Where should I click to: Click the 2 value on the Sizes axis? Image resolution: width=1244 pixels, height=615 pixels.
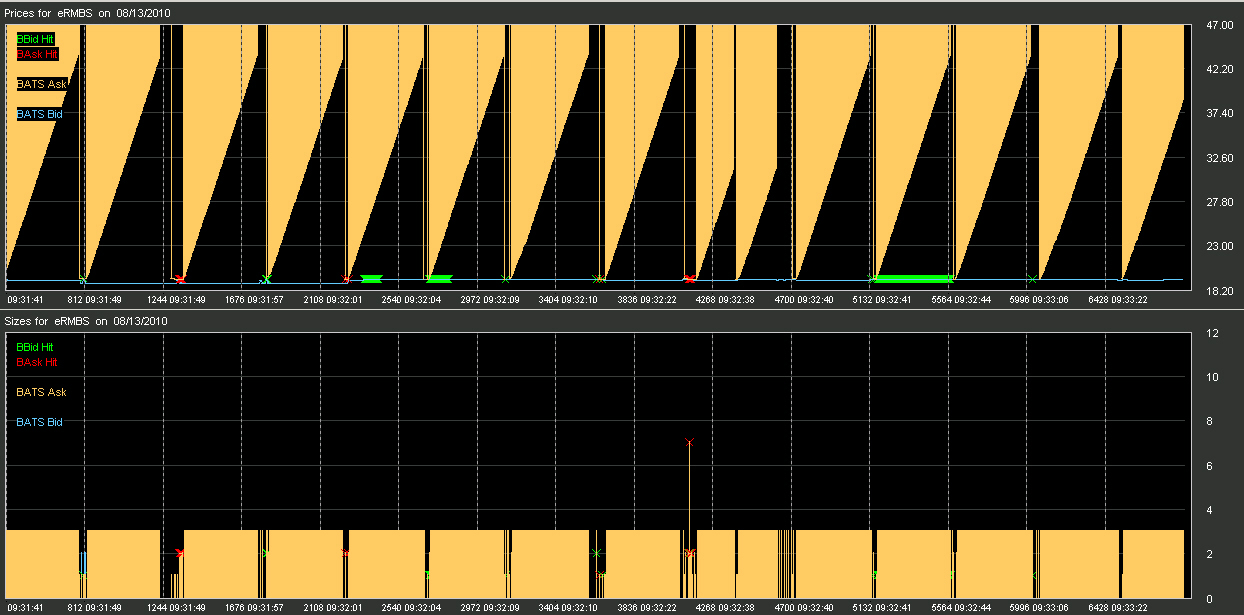1209,554
